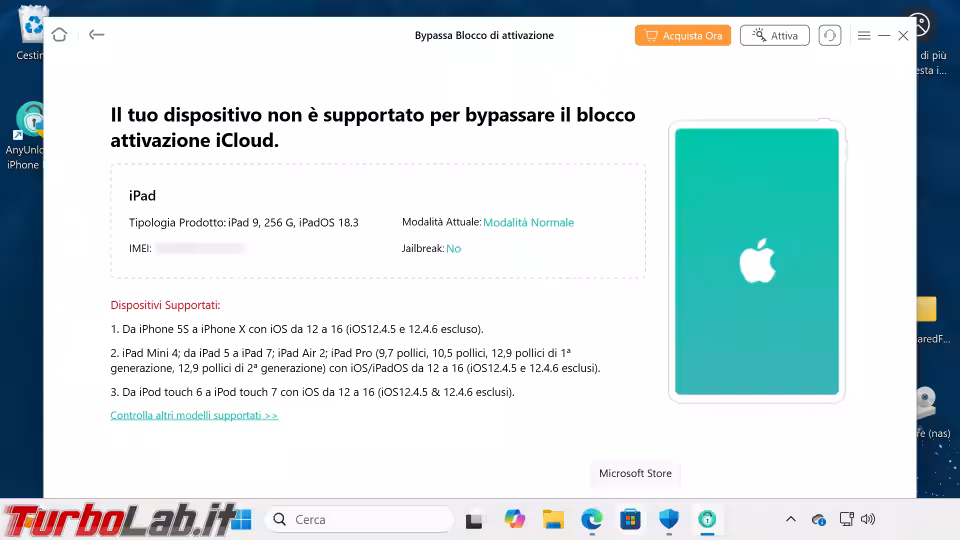Viewport: 960px width, 540px height.
Task: Open the support headset icon
Action: pyautogui.click(x=829, y=35)
